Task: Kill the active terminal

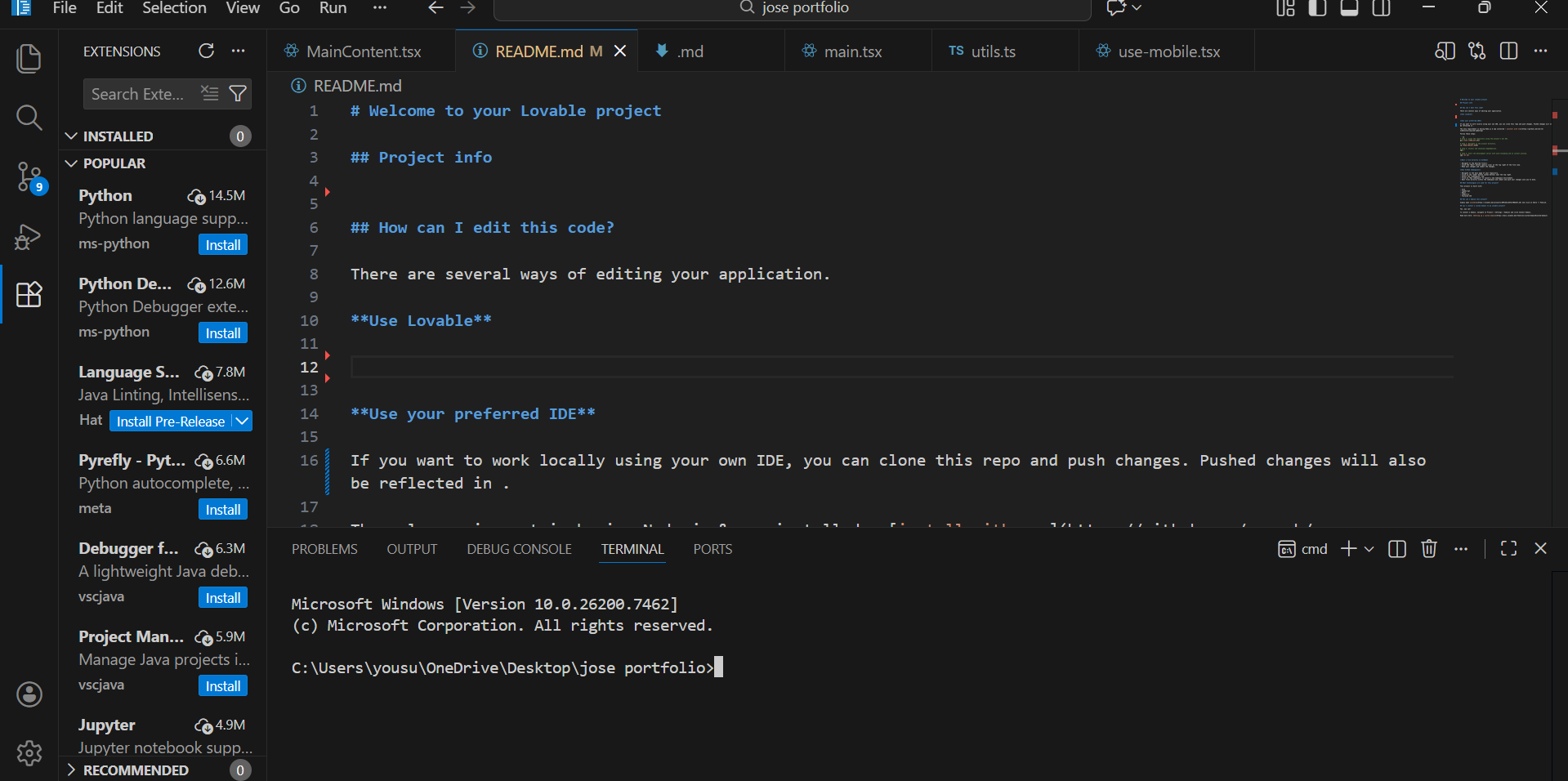Action: pyautogui.click(x=1428, y=548)
